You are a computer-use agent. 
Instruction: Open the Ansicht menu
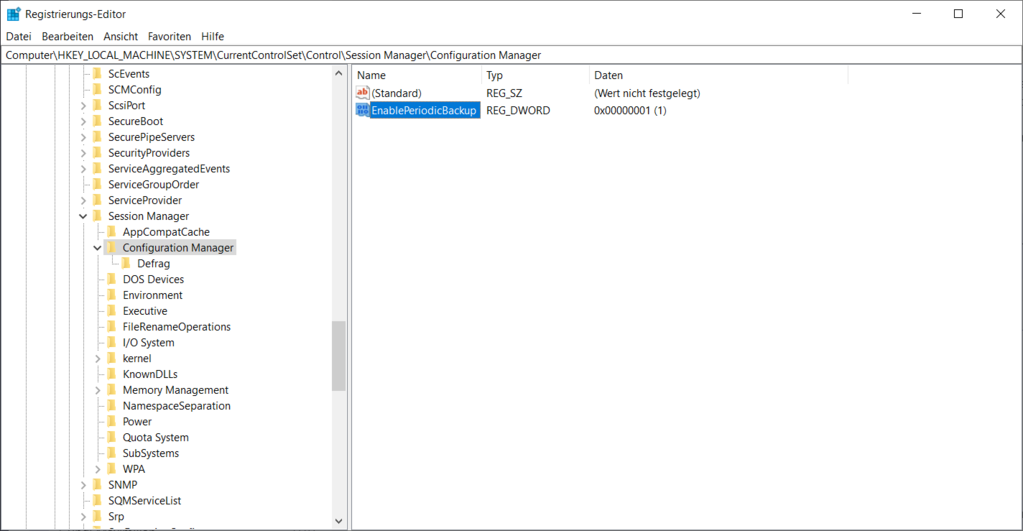(x=121, y=37)
